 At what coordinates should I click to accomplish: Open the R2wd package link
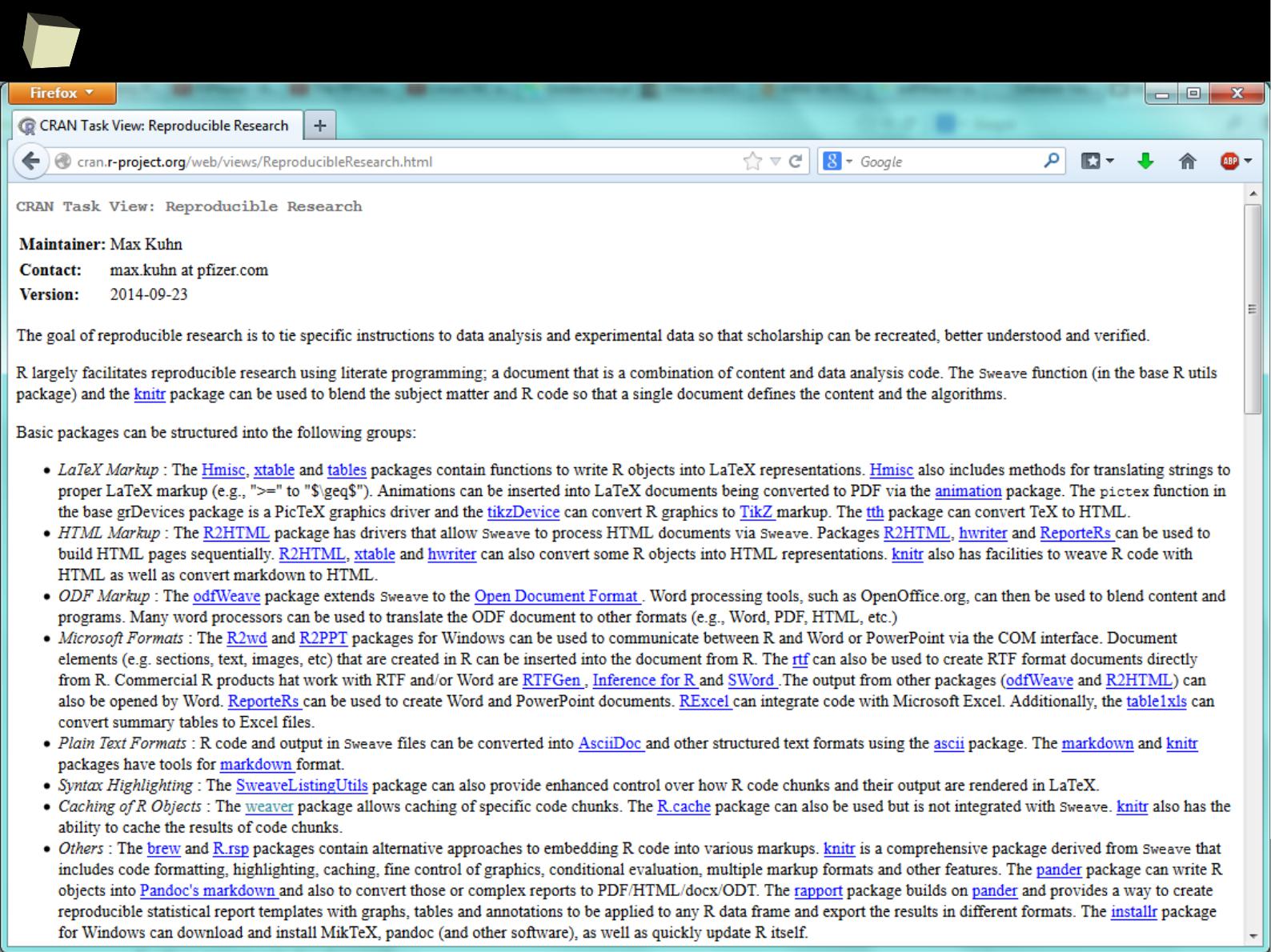(x=247, y=638)
